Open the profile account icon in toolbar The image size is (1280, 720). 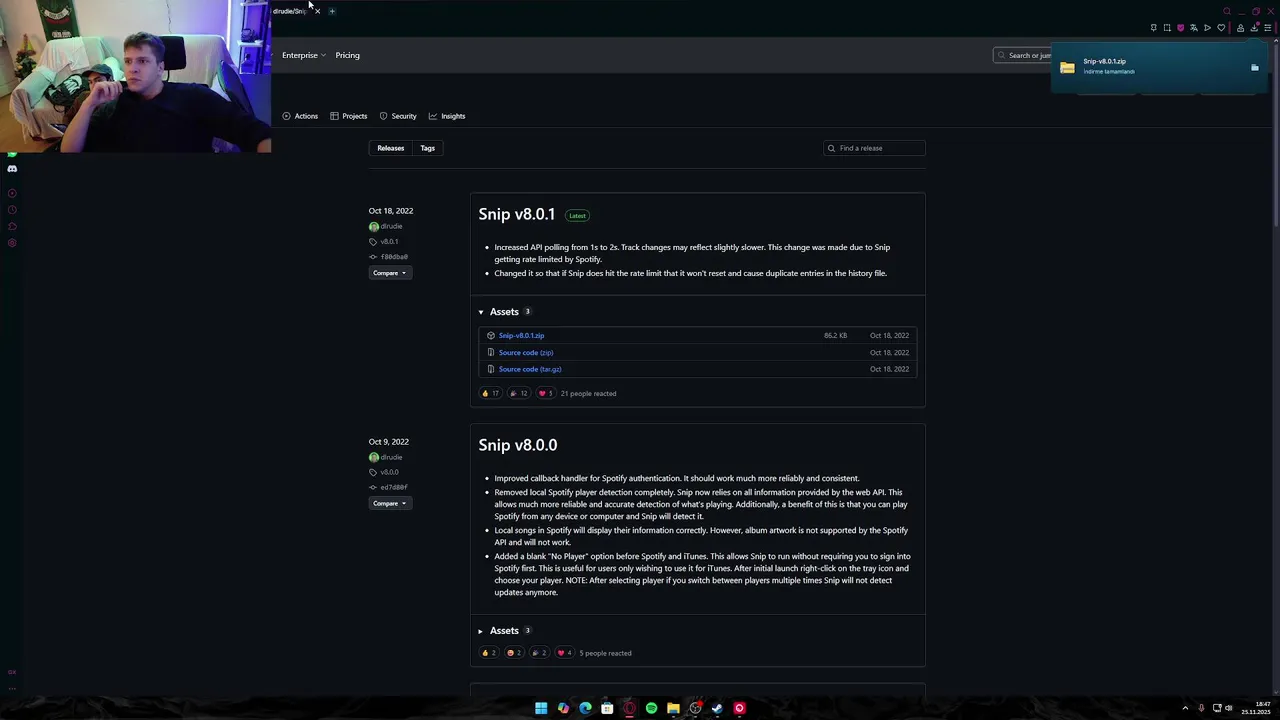pyautogui.click(x=1241, y=28)
